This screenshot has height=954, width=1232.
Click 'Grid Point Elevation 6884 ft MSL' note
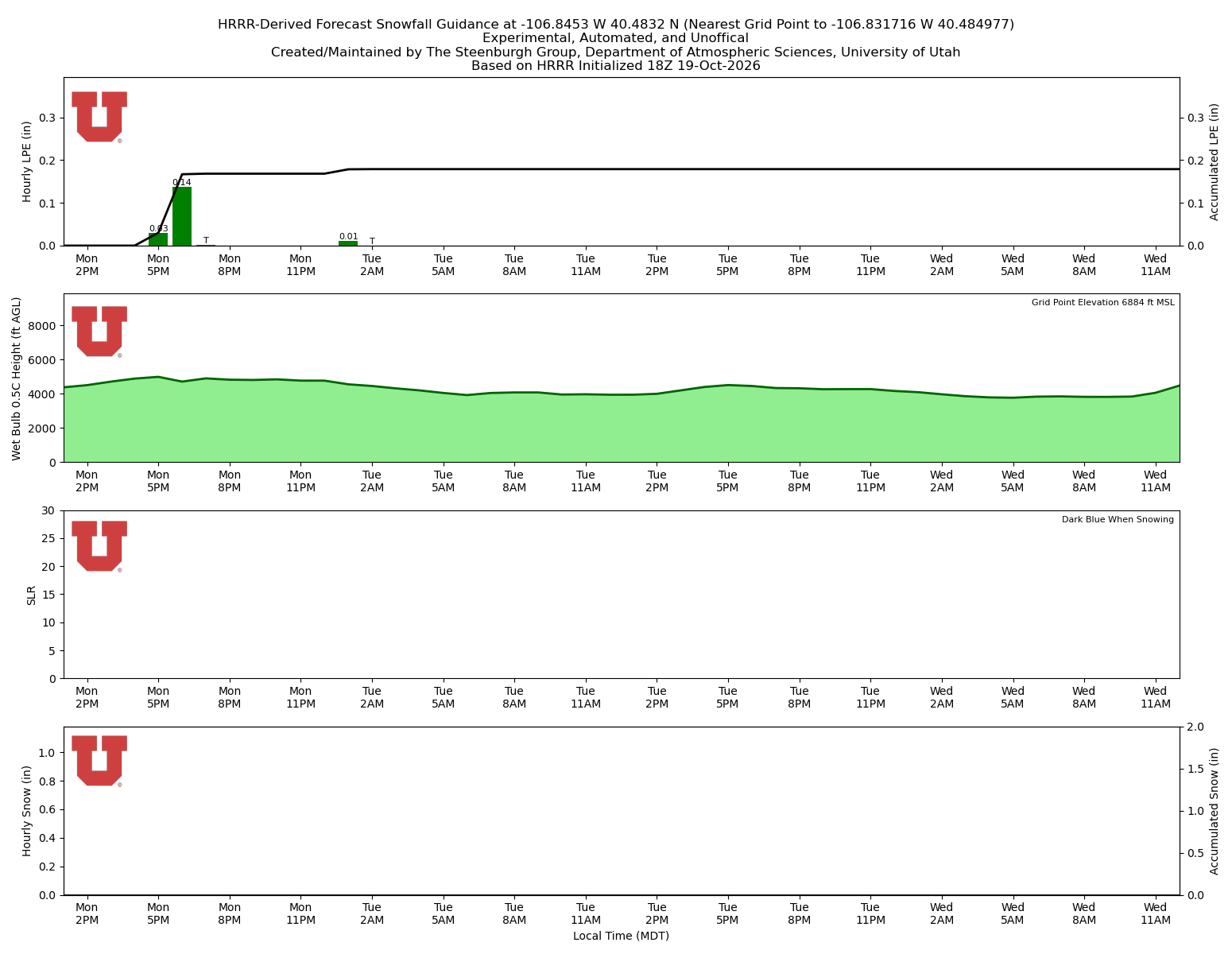(1102, 302)
